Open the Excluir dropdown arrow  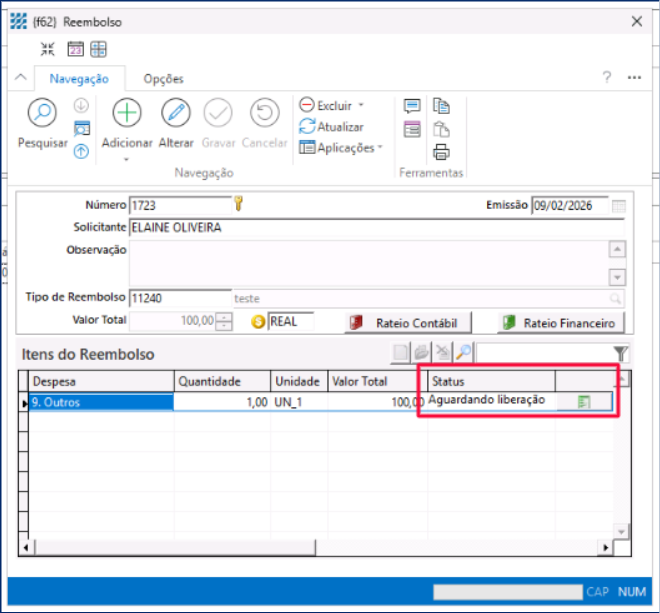point(361,105)
